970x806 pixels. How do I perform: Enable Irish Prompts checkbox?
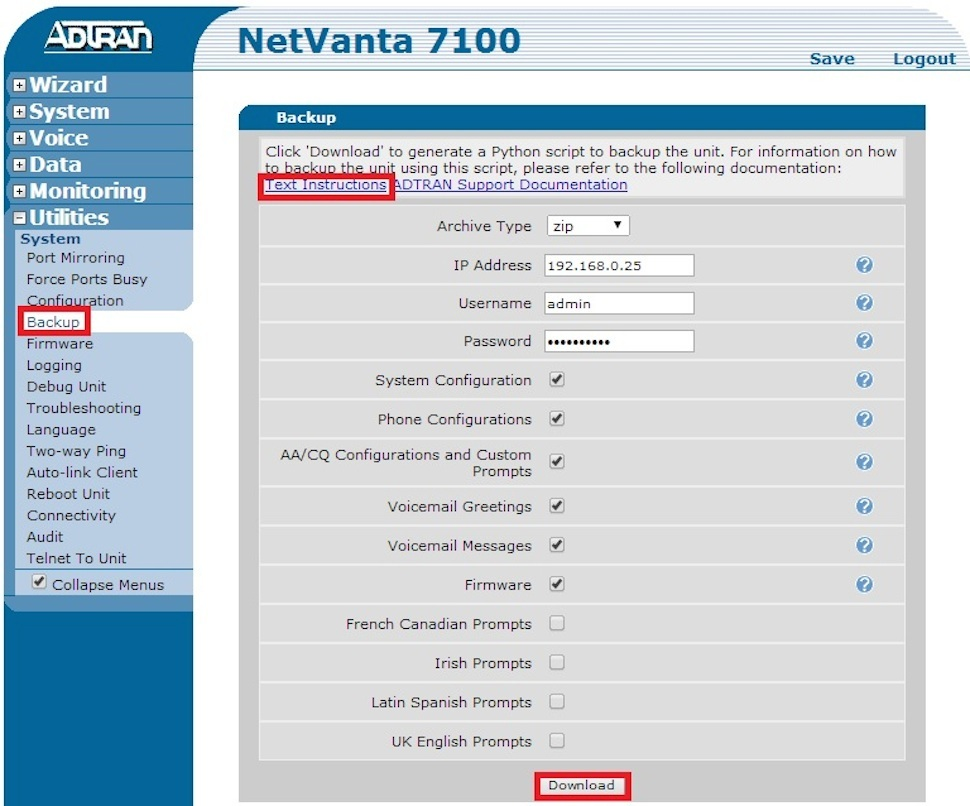pyautogui.click(x=557, y=662)
